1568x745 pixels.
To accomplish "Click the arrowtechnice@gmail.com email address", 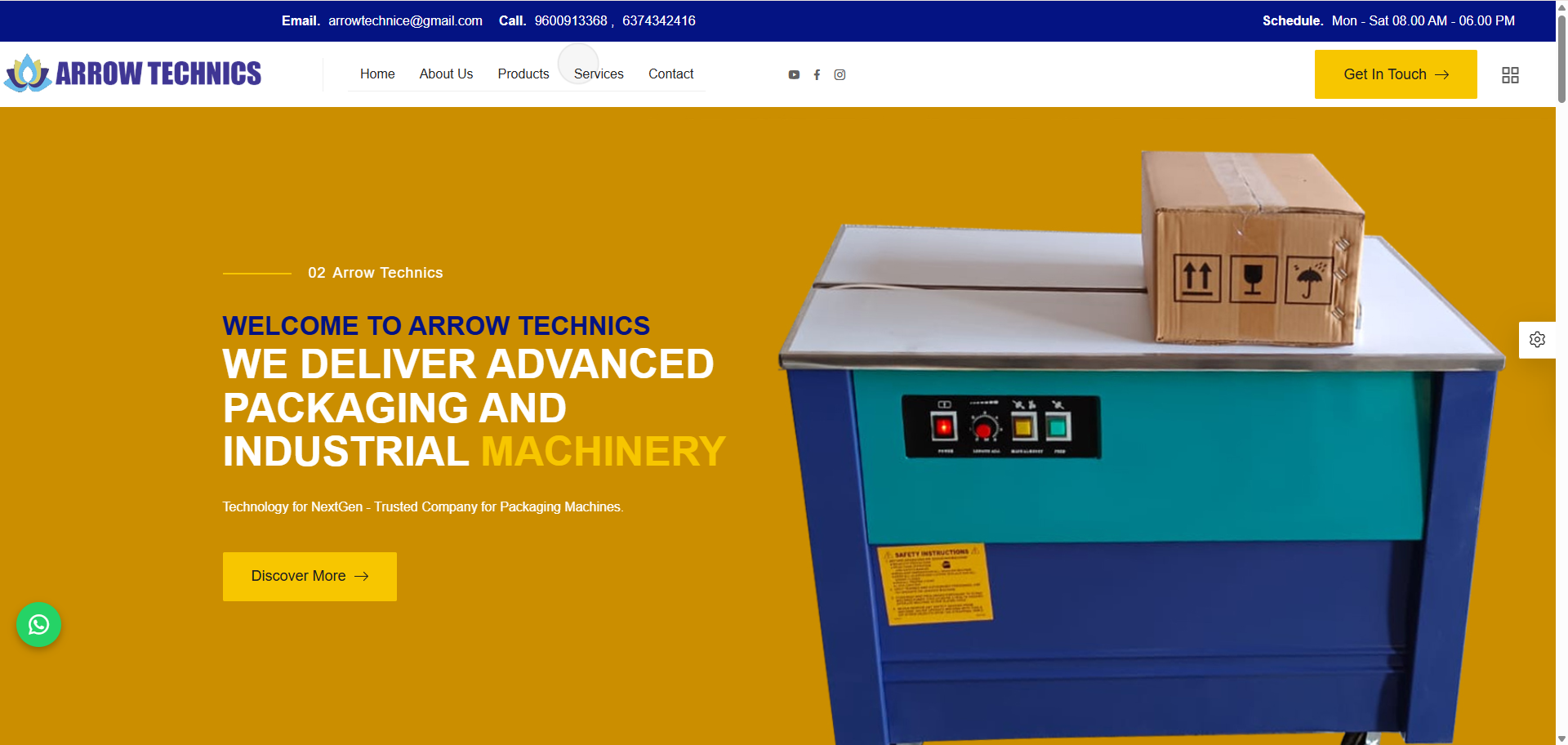I will click(x=405, y=20).
